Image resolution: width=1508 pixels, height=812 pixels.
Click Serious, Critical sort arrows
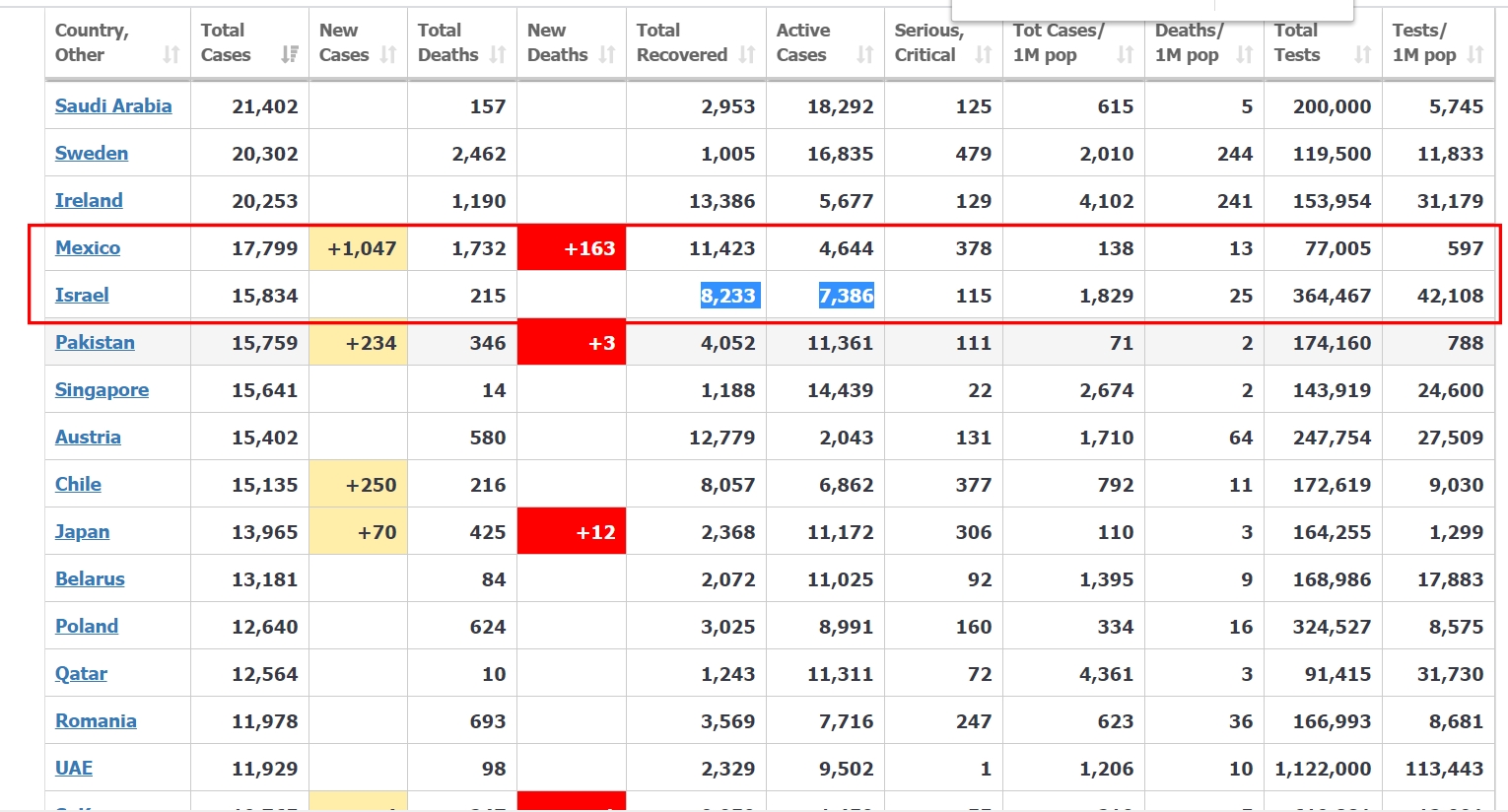pos(984,55)
